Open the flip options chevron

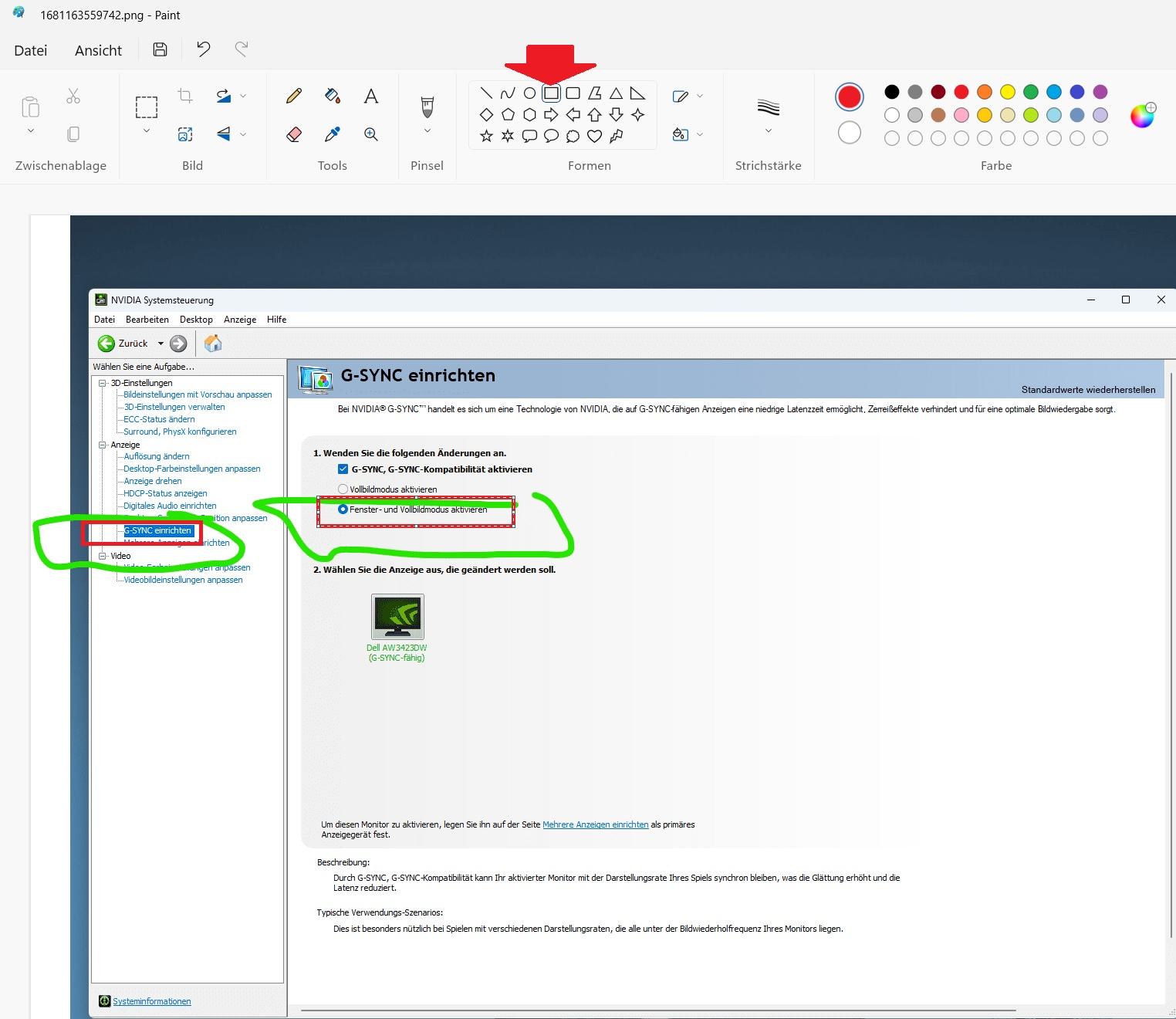(x=243, y=134)
